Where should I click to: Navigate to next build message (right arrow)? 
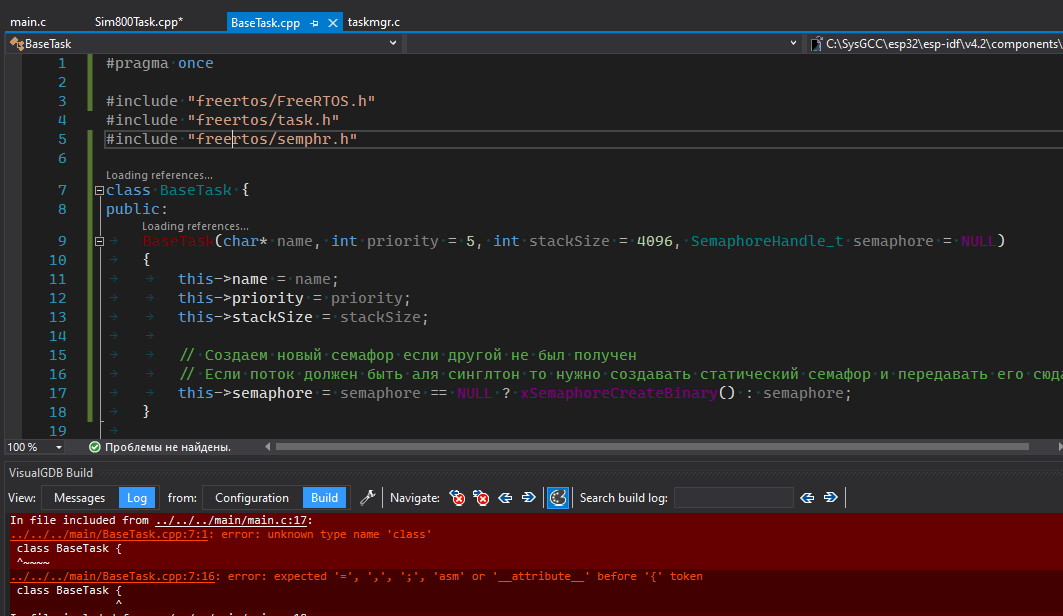tap(530, 498)
